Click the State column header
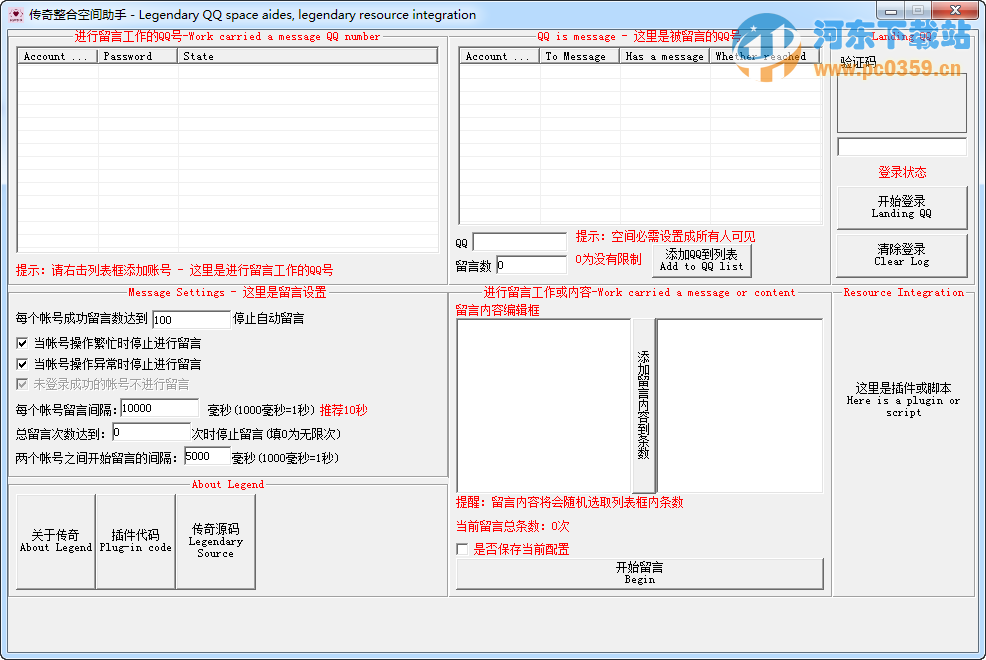This screenshot has height=660, width=986. pos(307,56)
